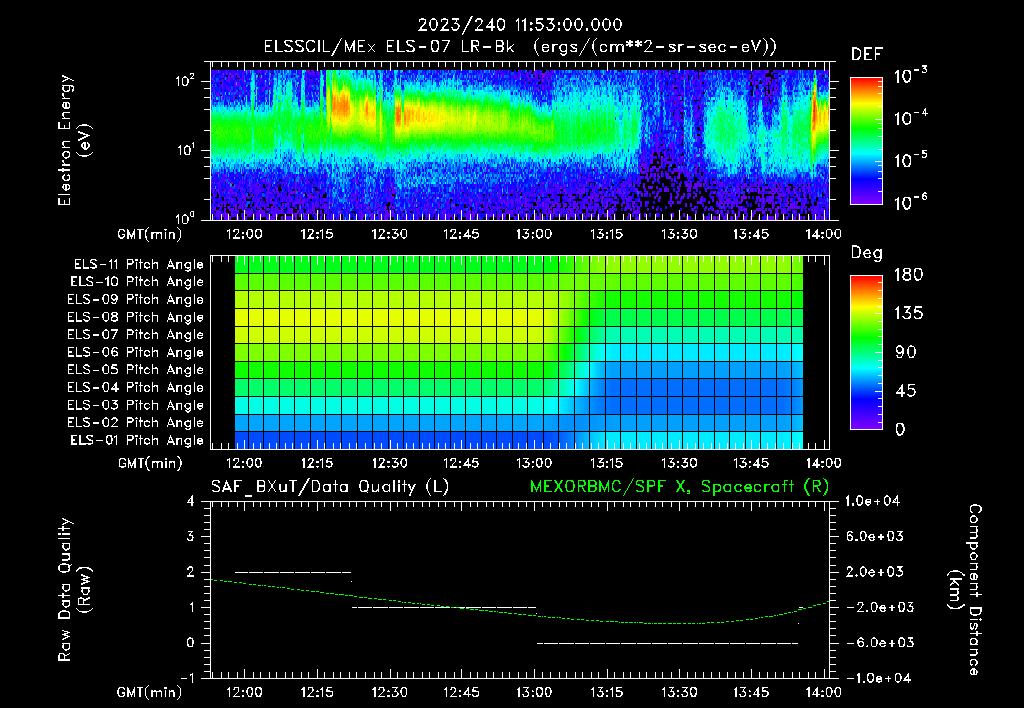Click the Raw Data Quality (Raw) axis label

click(x=74, y=590)
